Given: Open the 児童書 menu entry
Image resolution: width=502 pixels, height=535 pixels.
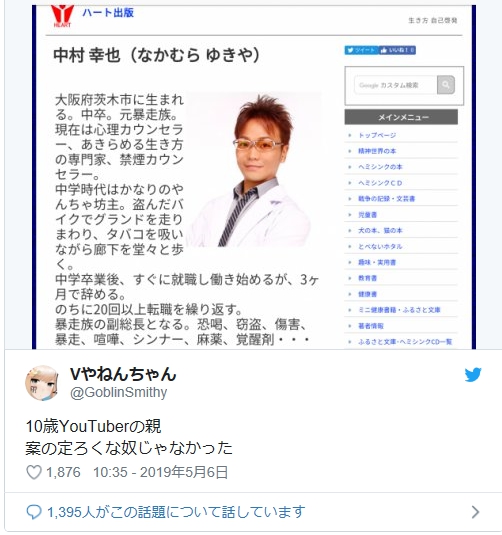Looking at the screenshot, I should 367,215.
